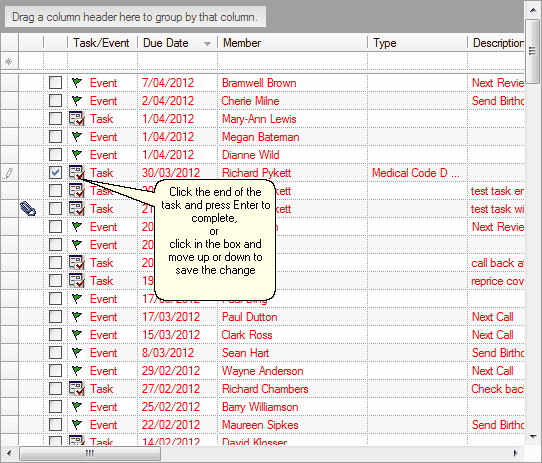Tick the checkbox for Sean Hart's event
Screen dimensions: 542x463
[55, 352]
